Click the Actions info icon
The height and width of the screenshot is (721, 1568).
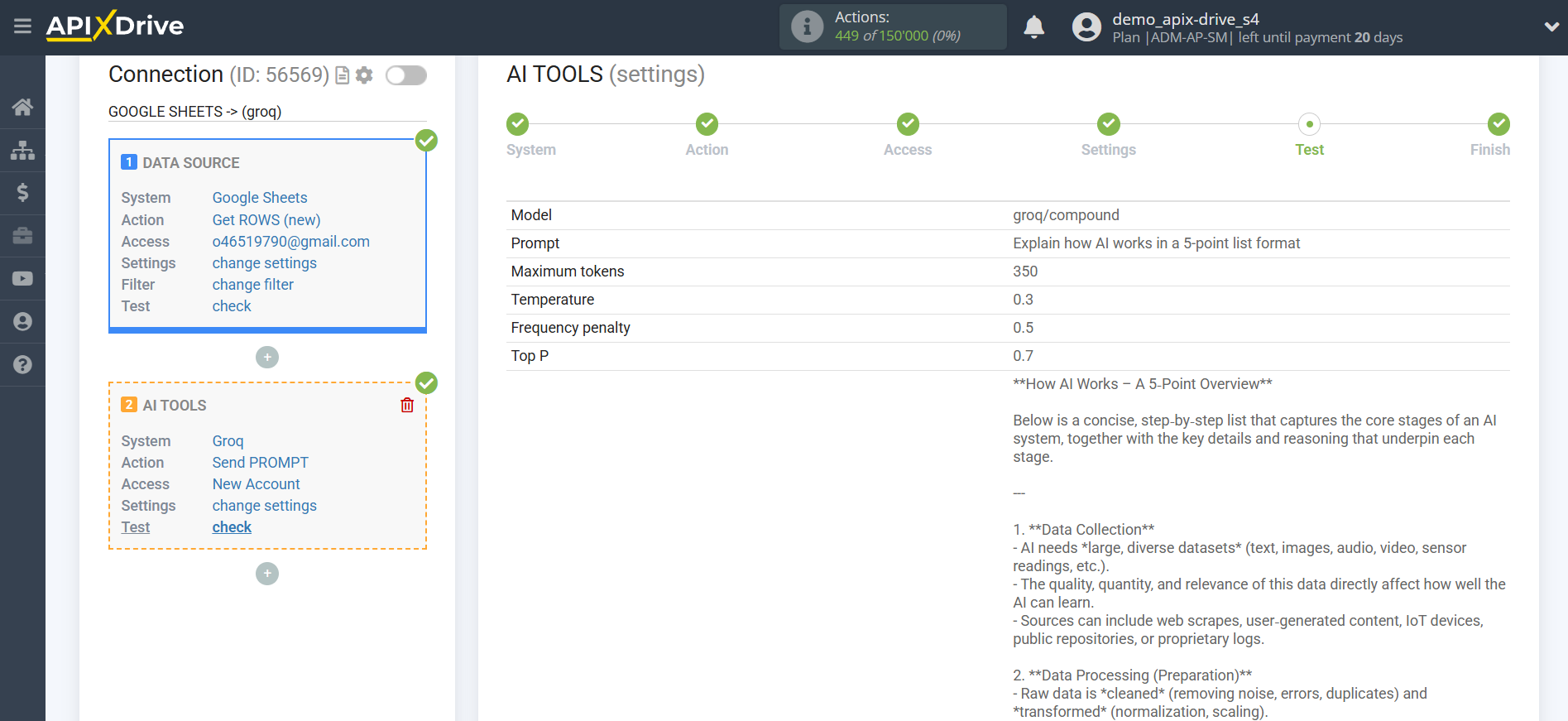tap(807, 26)
